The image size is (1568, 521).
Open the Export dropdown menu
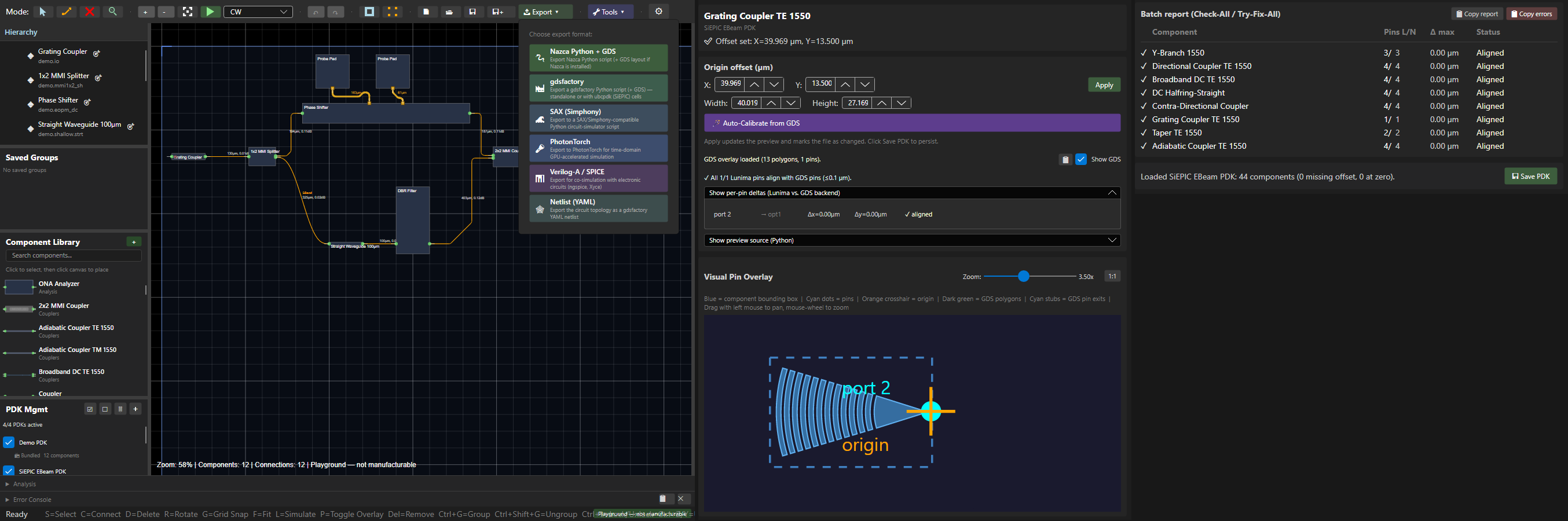coord(545,12)
